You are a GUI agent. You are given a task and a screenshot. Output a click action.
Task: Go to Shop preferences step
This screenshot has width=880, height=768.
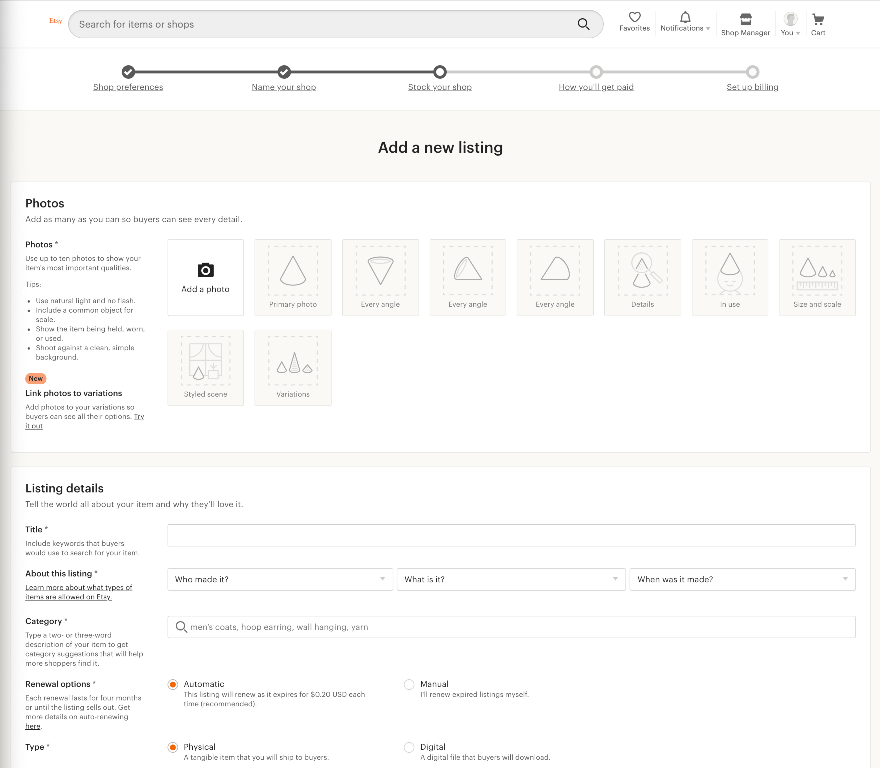(128, 87)
